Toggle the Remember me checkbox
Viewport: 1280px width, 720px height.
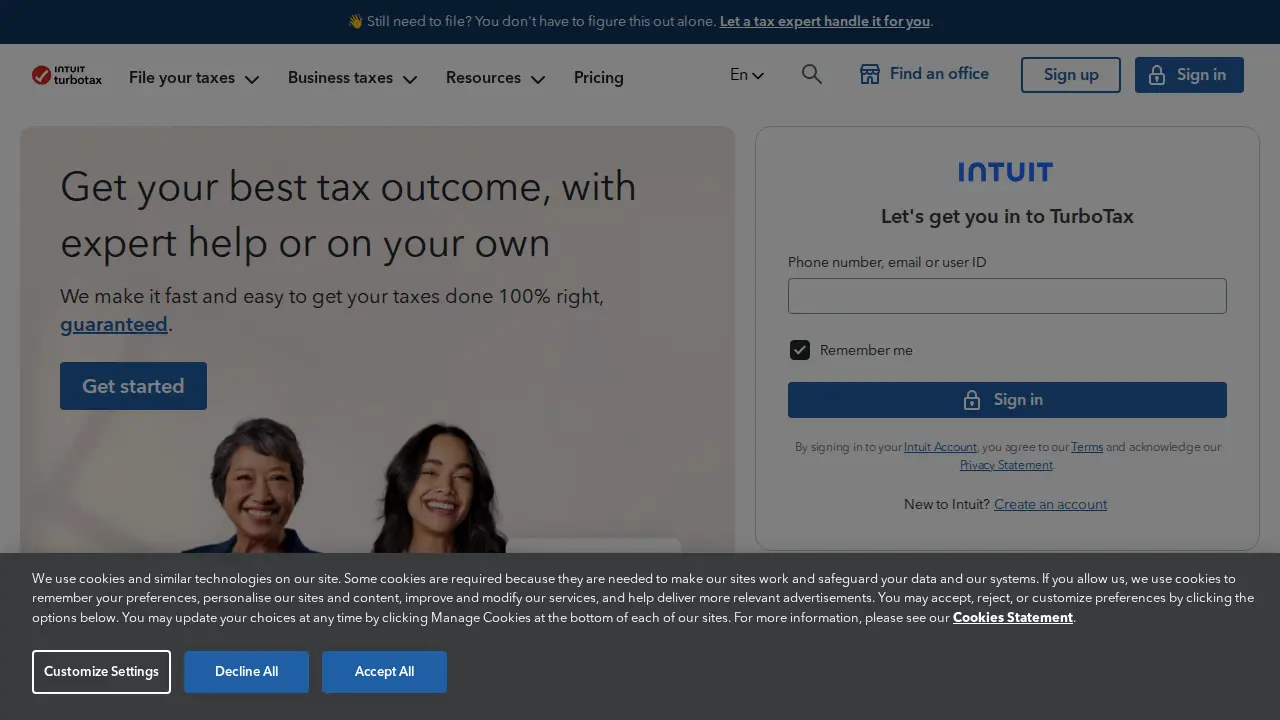click(799, 350)
